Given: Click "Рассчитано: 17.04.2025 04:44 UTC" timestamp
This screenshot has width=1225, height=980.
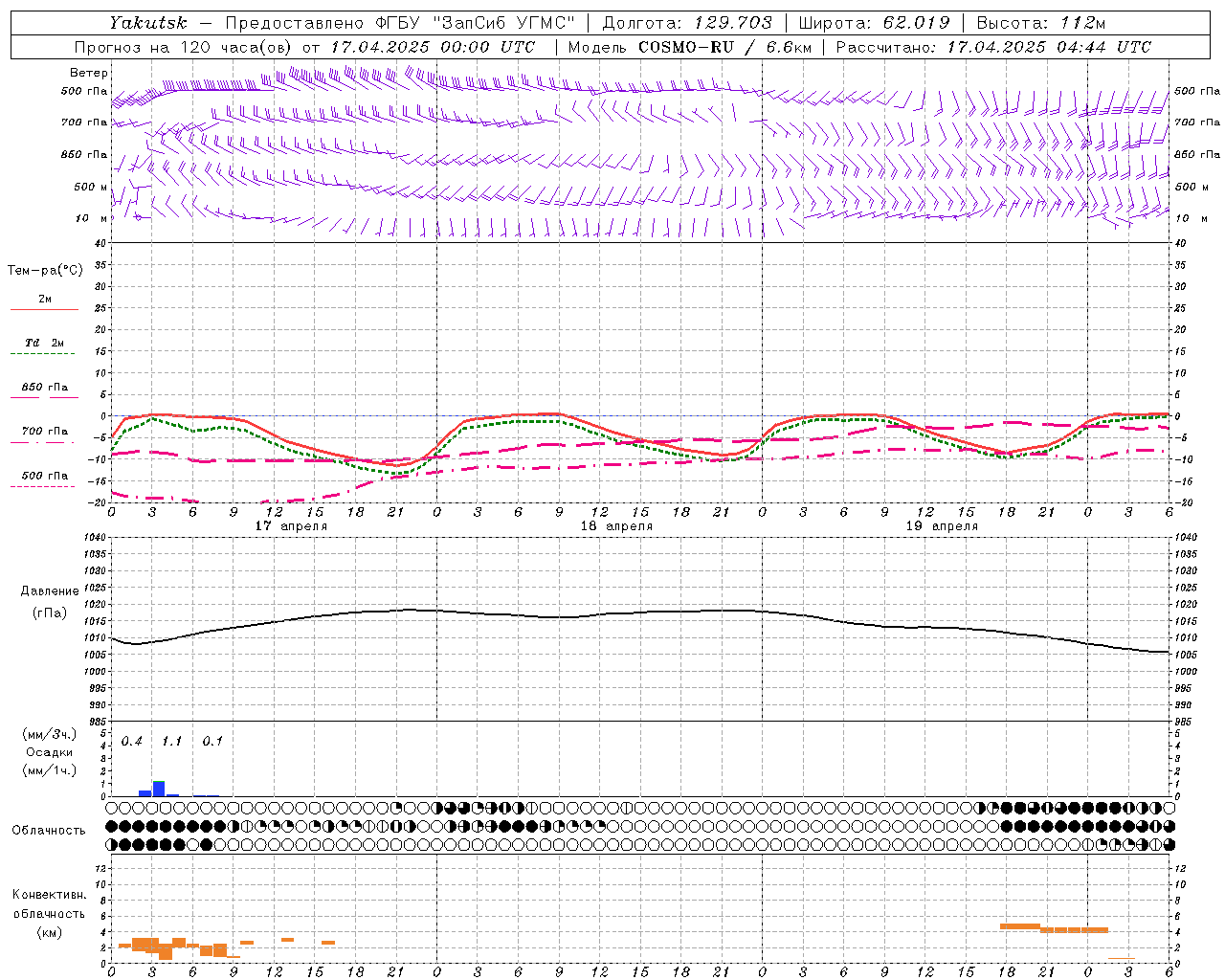Looking at the screenshot, I should coord(993,47).
